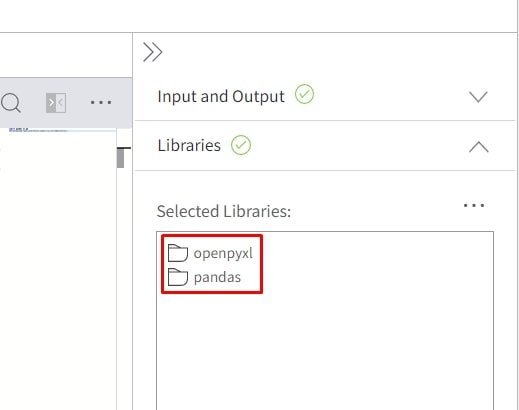Expand the Input and Output section
Viewport: 519px width, 410px height.
pos(478,97)
